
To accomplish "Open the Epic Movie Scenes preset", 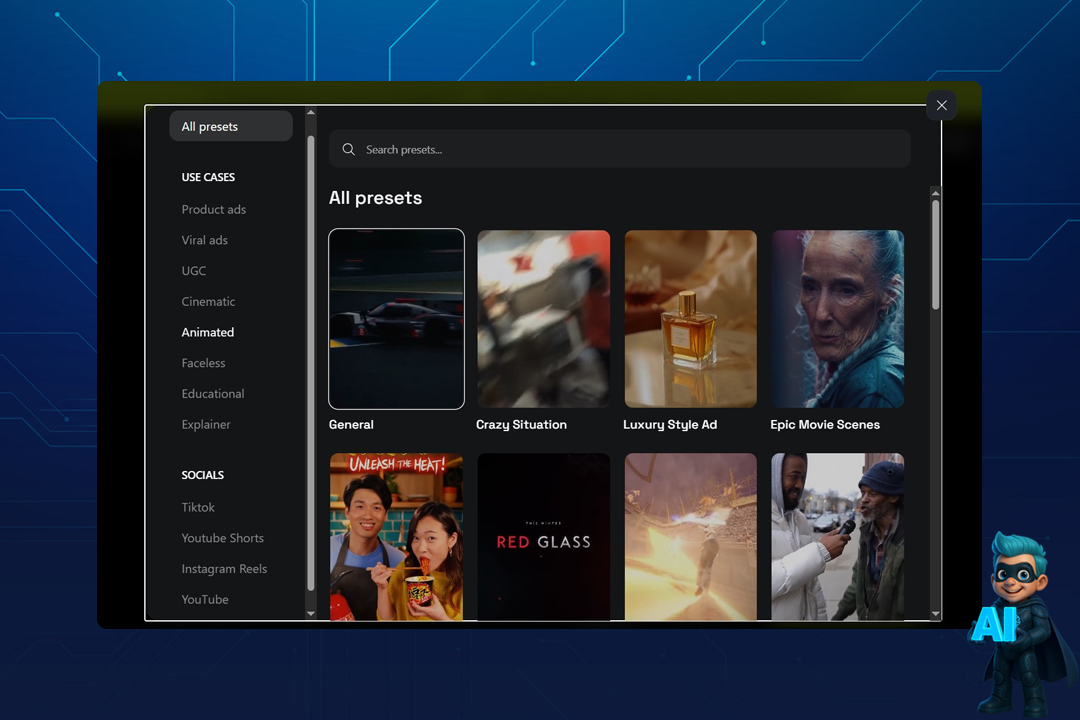I will pyautogui.click(x=837, y=318).
